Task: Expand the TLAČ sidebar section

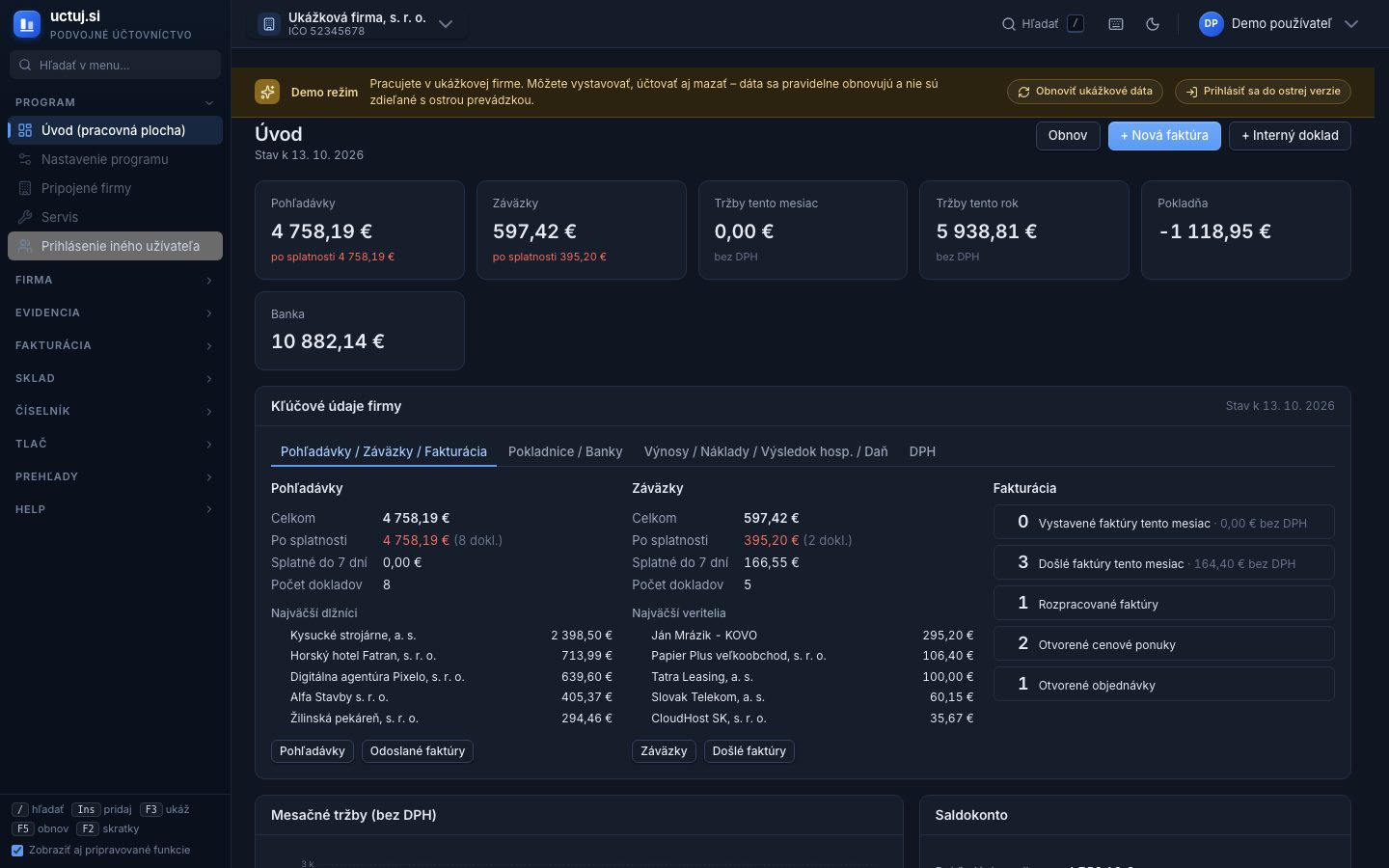Action: (115, 444)
